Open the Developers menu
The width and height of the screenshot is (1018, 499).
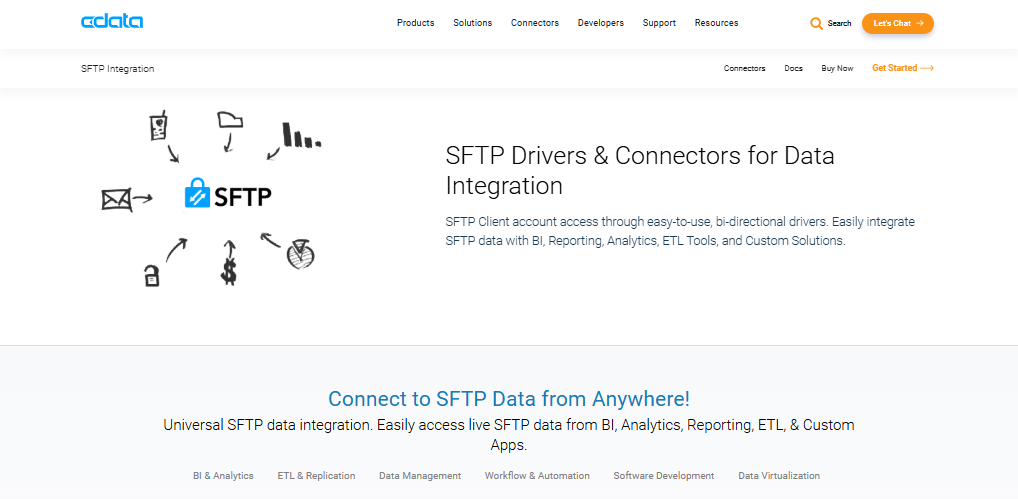600,23
